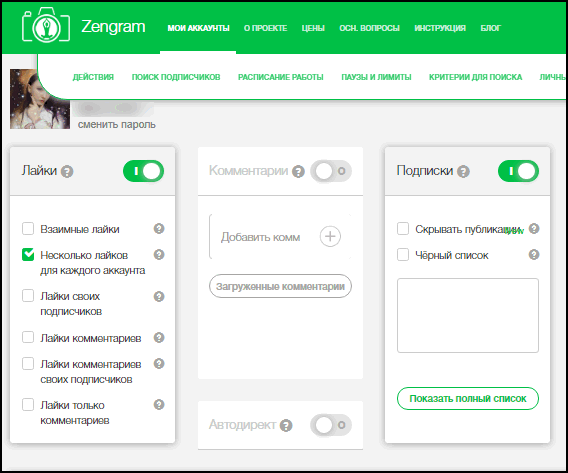Screen dimensions: 568x473
Task: Check the Чёрный список checkbox
Action: (403, 255)
